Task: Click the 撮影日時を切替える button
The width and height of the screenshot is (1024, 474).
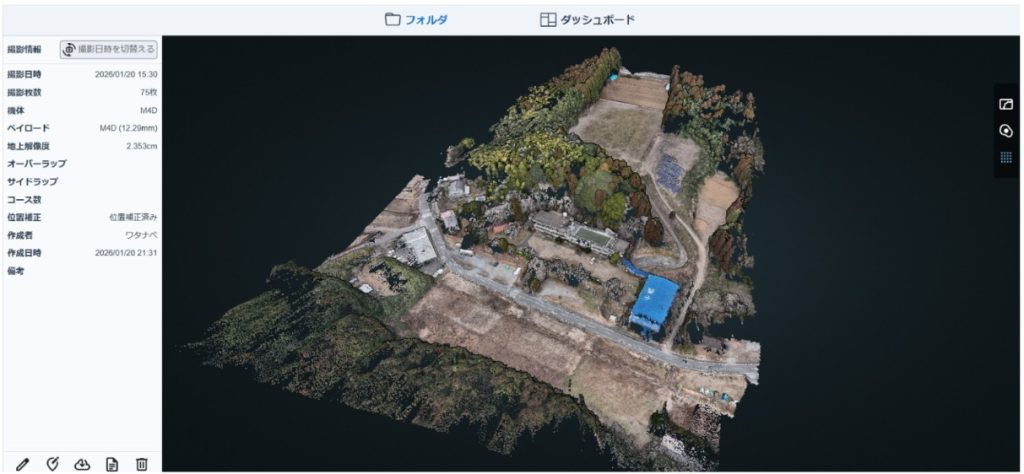Action: pos(108,48)
